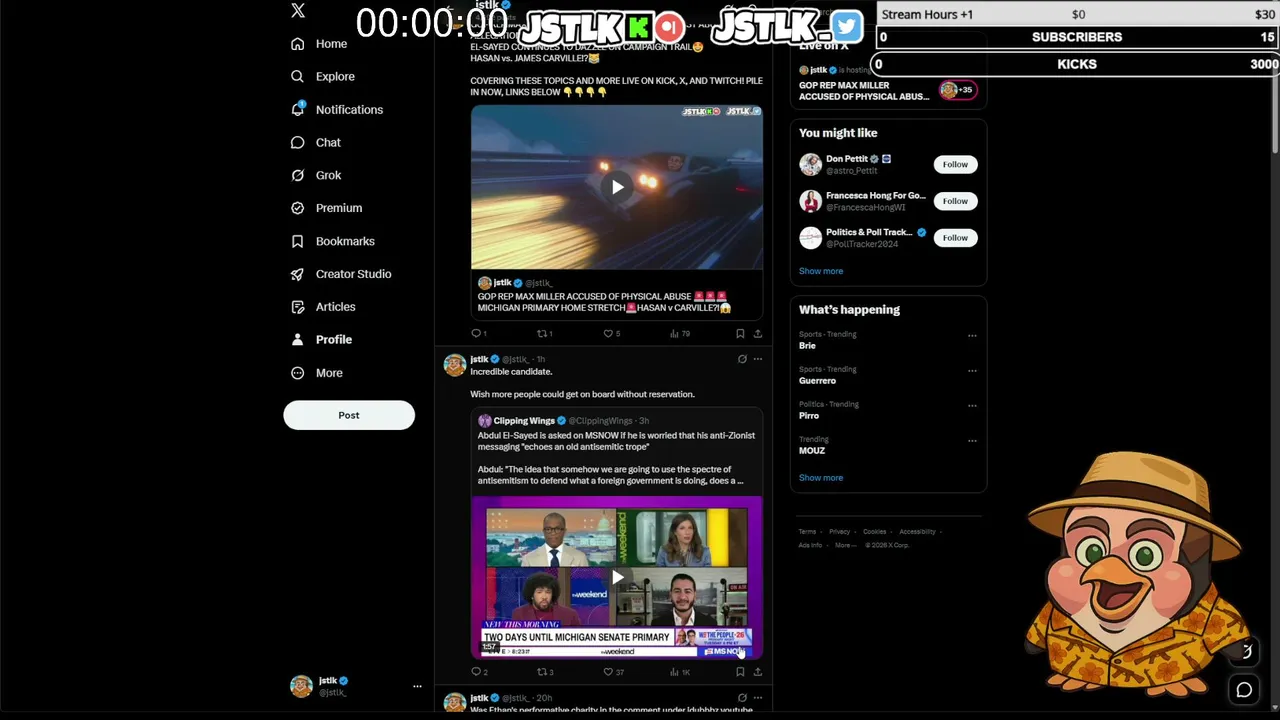This screenshot has width=1280, height=720.
Task: Show more trends under What's happening
Action: (x=821, y=478)
